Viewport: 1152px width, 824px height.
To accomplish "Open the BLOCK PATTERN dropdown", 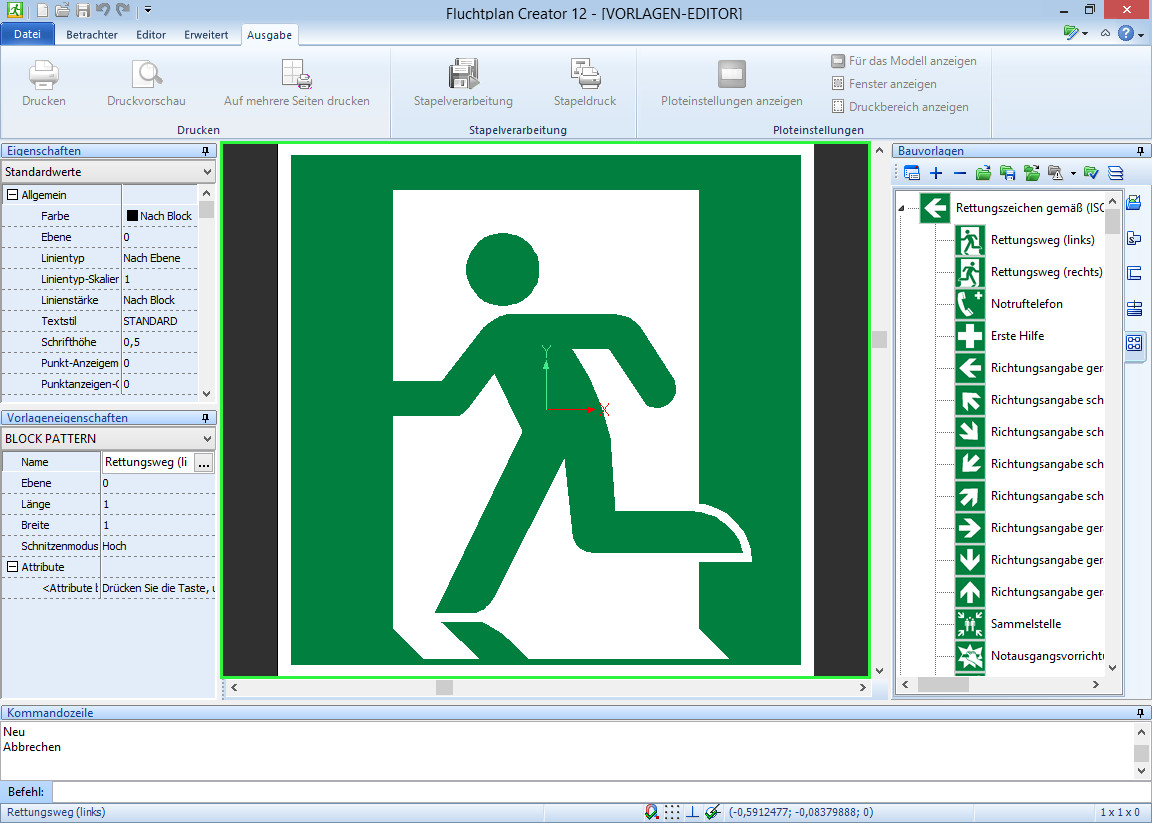I will tap(108, 438).
